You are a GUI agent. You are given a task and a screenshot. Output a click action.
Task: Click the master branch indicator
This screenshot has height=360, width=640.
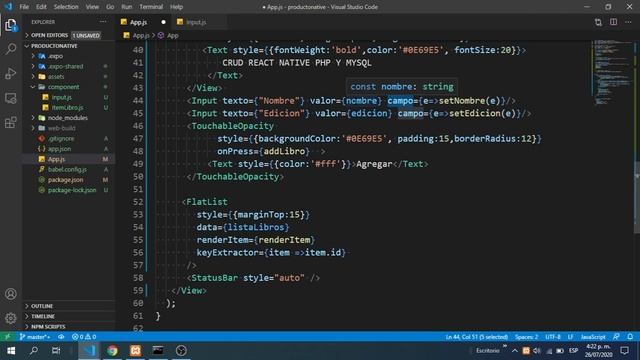pos(35,337)
